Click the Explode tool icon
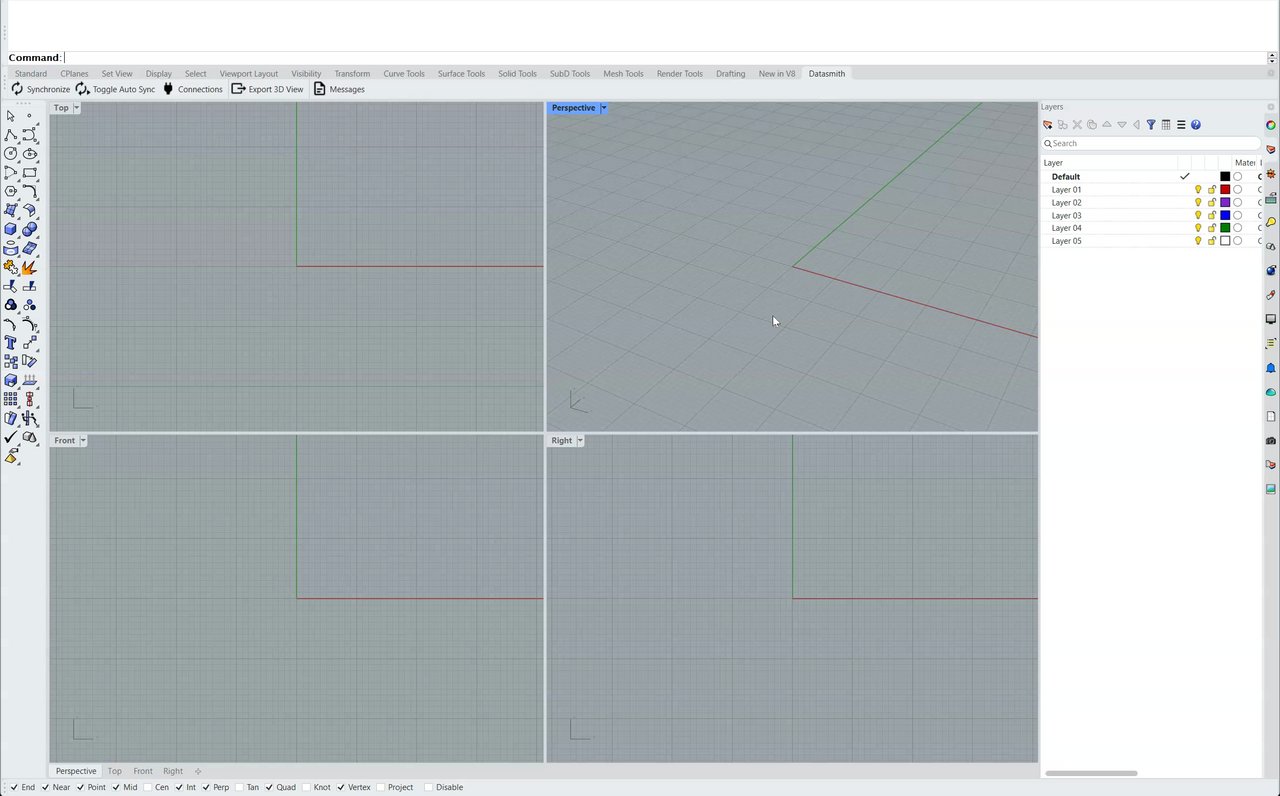Screen dimensions: 1280x796 click(x=30, y=268)
